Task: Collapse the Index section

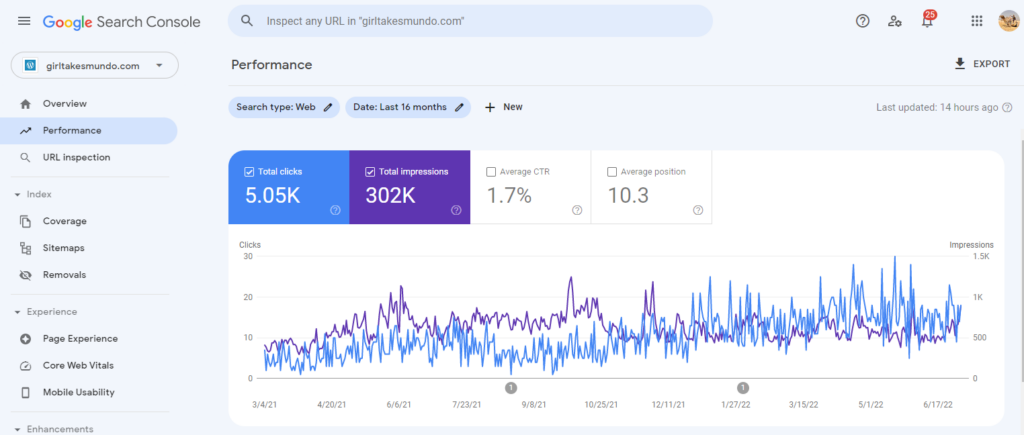Action: point(17,195)
